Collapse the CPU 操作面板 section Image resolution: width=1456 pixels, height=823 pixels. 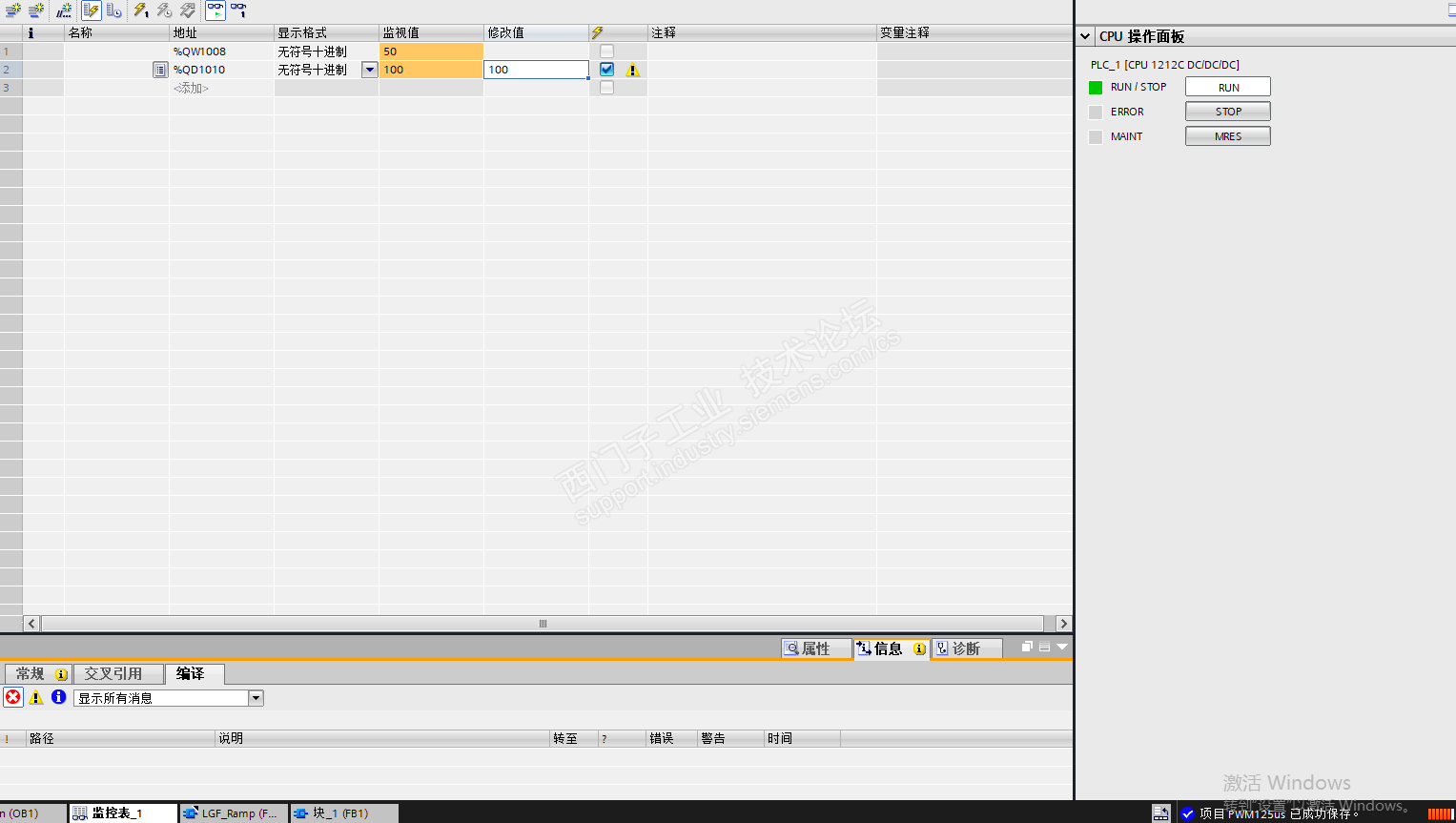coord(1085,36)
